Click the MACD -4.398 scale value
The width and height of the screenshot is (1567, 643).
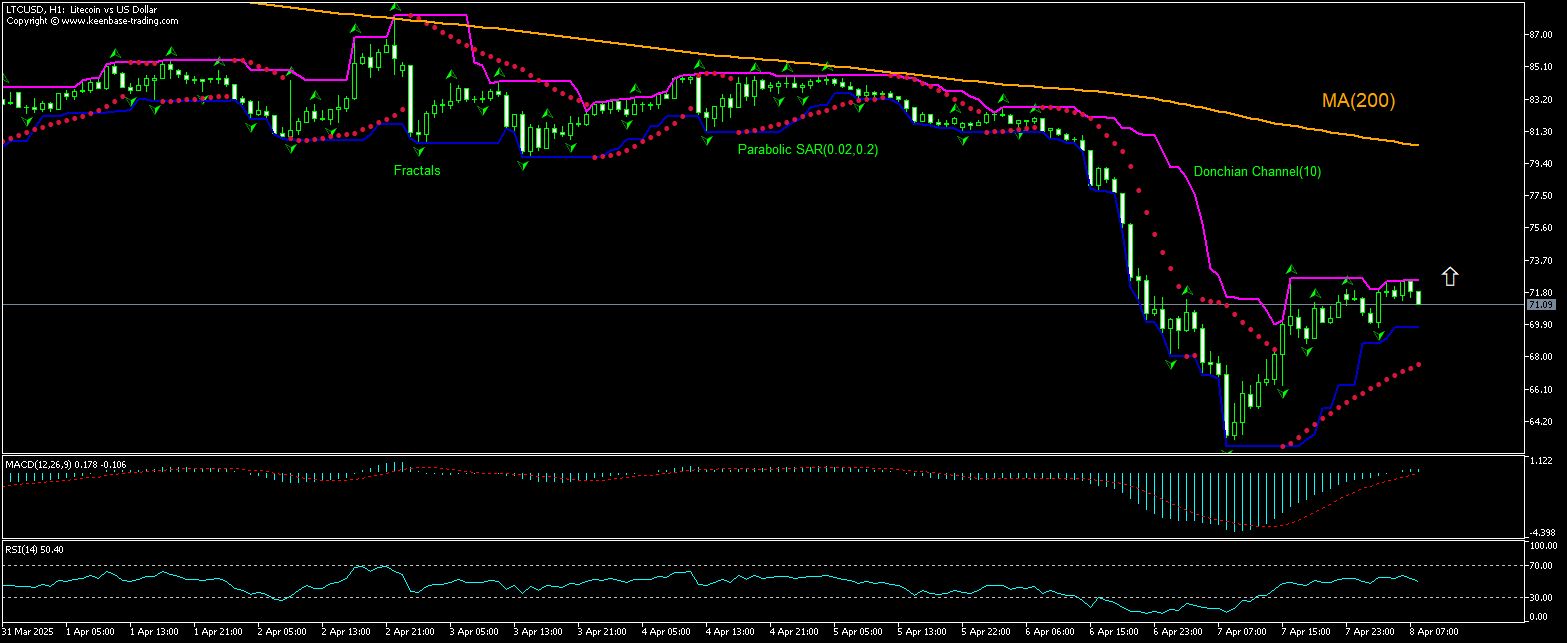click(1541, 532)
